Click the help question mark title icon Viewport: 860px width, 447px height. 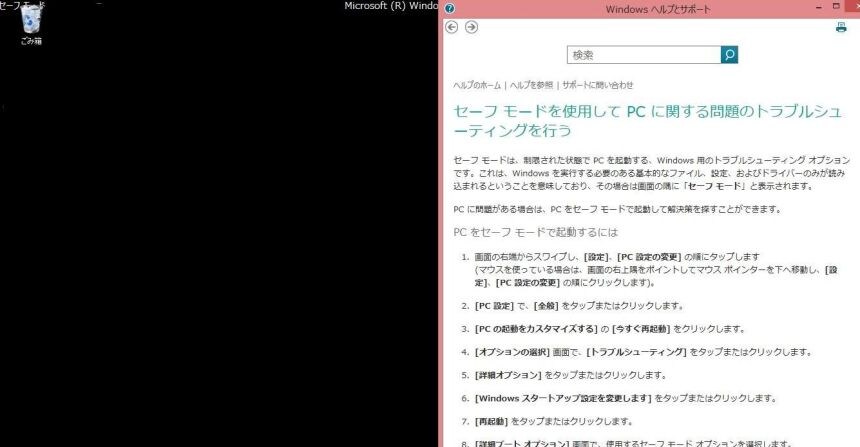click(450, 8)
